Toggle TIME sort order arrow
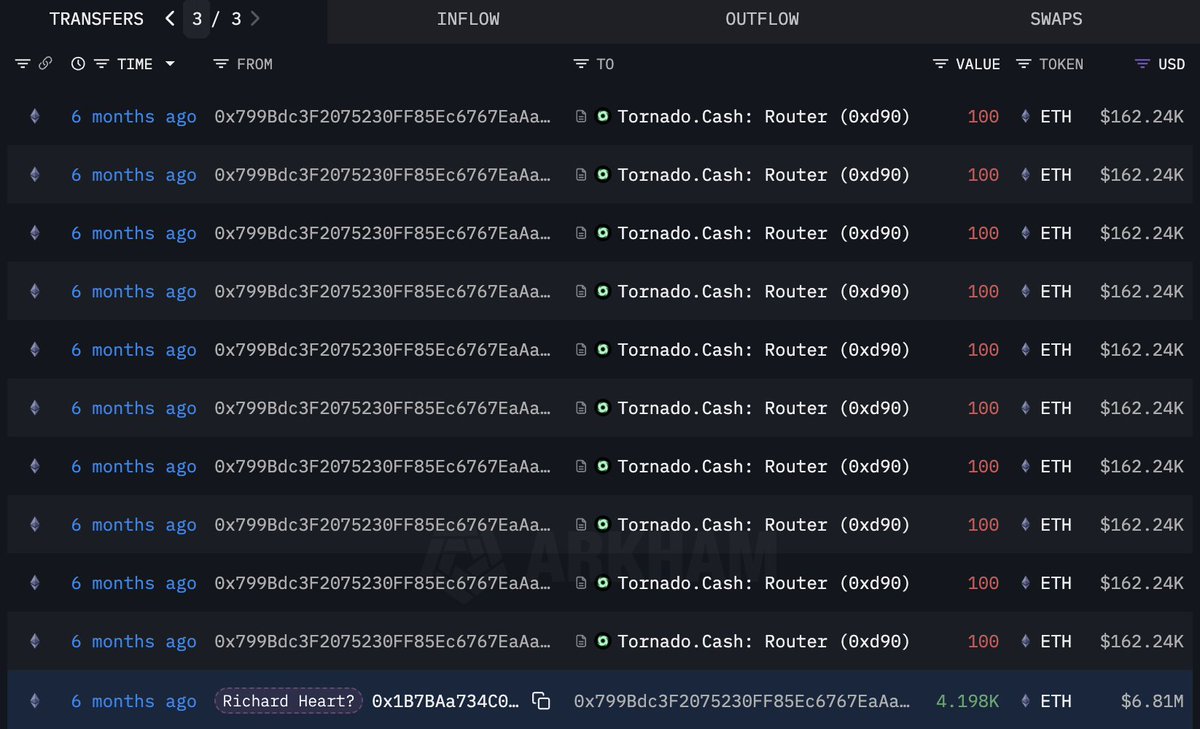Image resolution: width=1200 pixels, height=729 pixels. coord(170,64)
